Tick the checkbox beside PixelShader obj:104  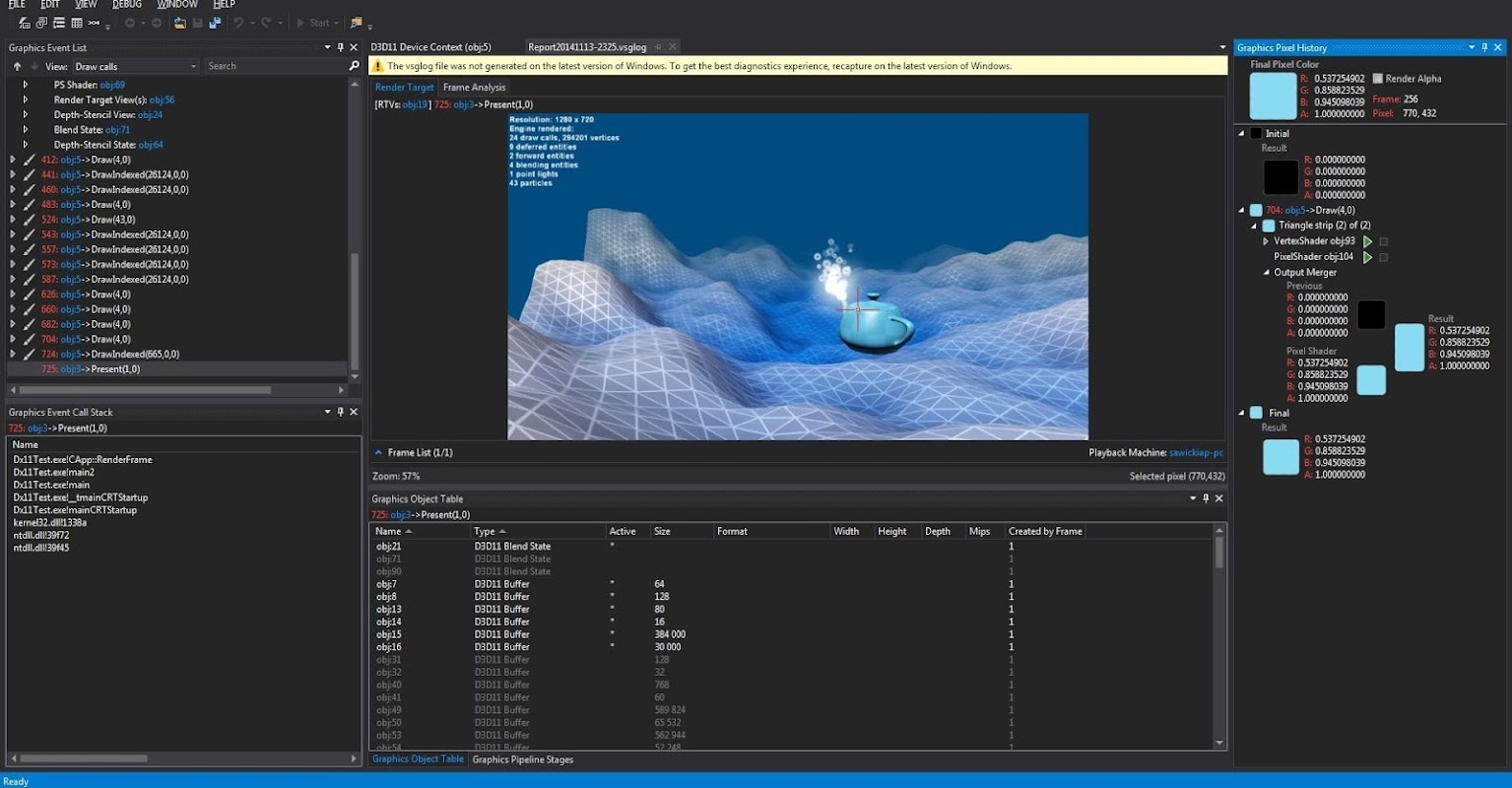click(x=1384, y=257)
